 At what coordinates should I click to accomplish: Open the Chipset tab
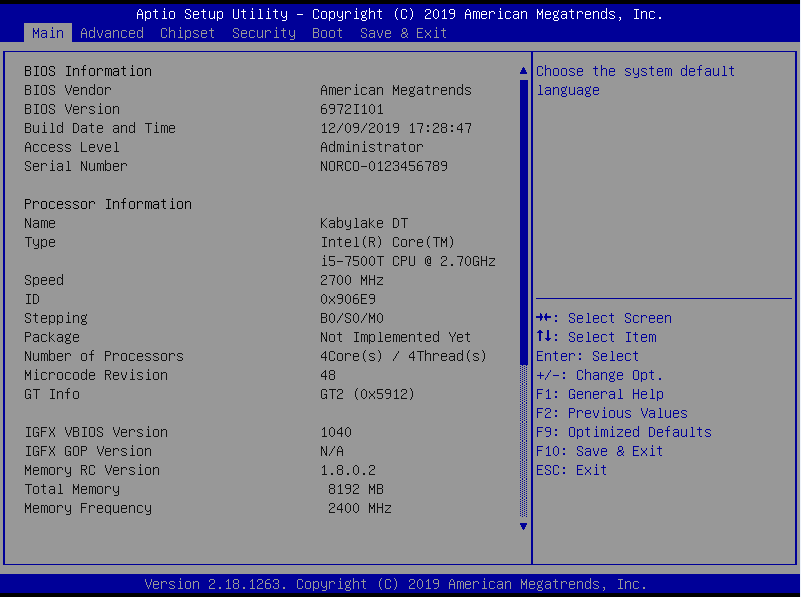[187, 33]
